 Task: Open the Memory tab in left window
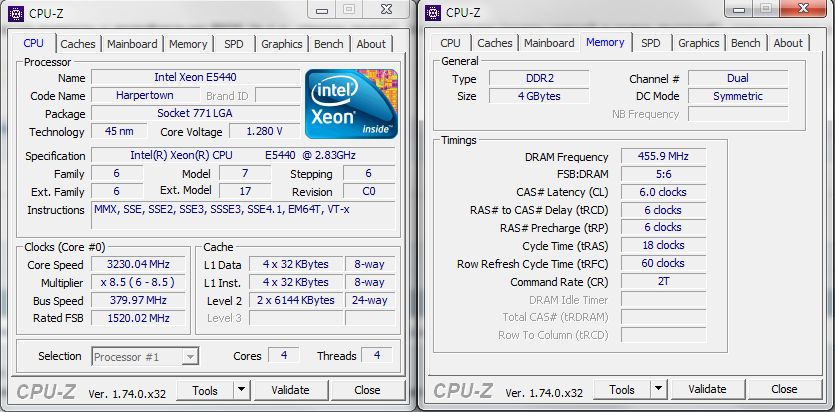click(188, 44)
